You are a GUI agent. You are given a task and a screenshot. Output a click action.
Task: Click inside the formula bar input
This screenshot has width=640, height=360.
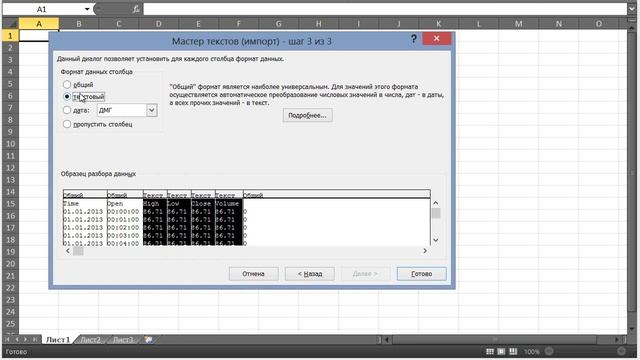[384, 9]
